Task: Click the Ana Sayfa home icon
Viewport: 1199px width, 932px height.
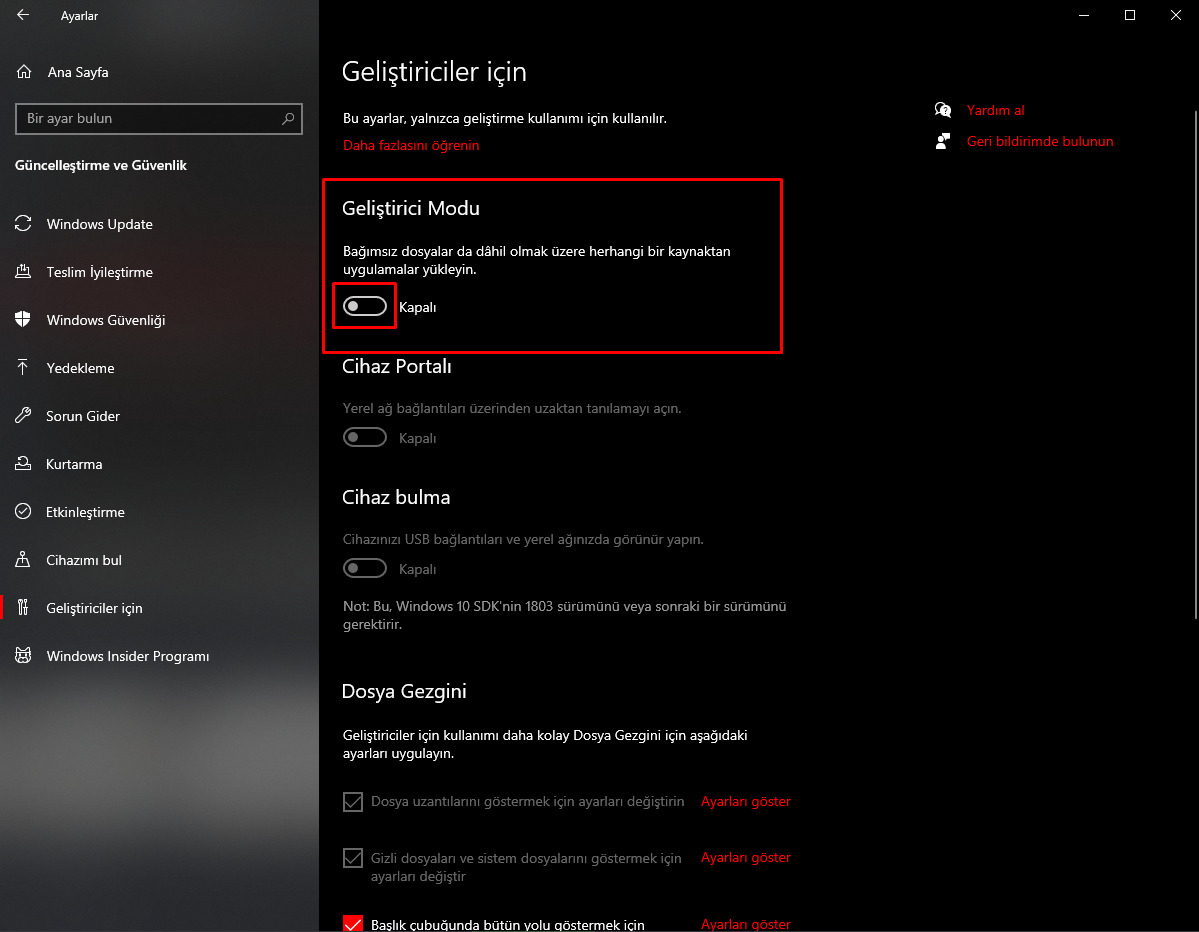Action: [24, 72]
